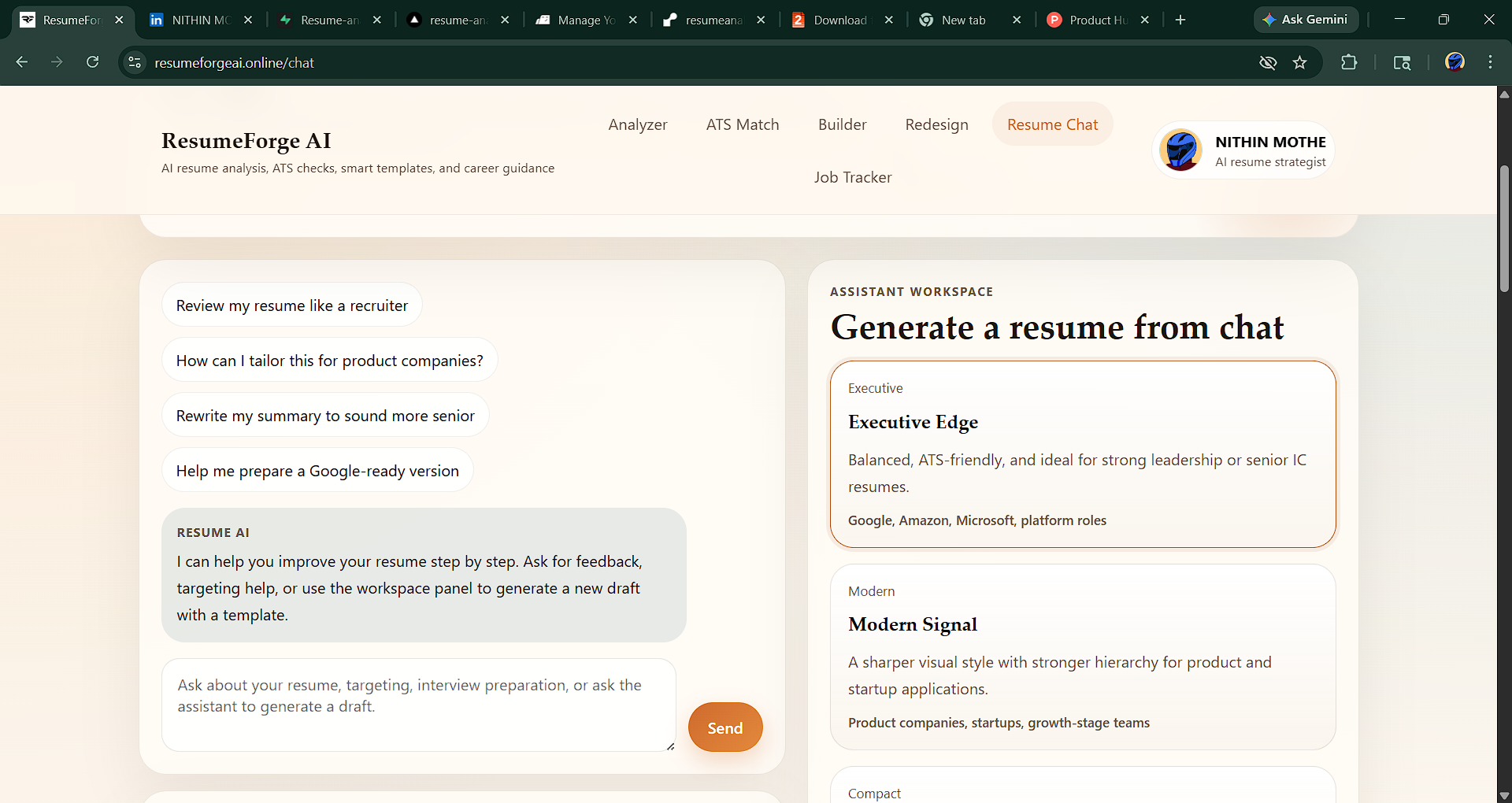
Task: Click the NITHIN MOTHE strategist avatar
Action: [1180, 150]
